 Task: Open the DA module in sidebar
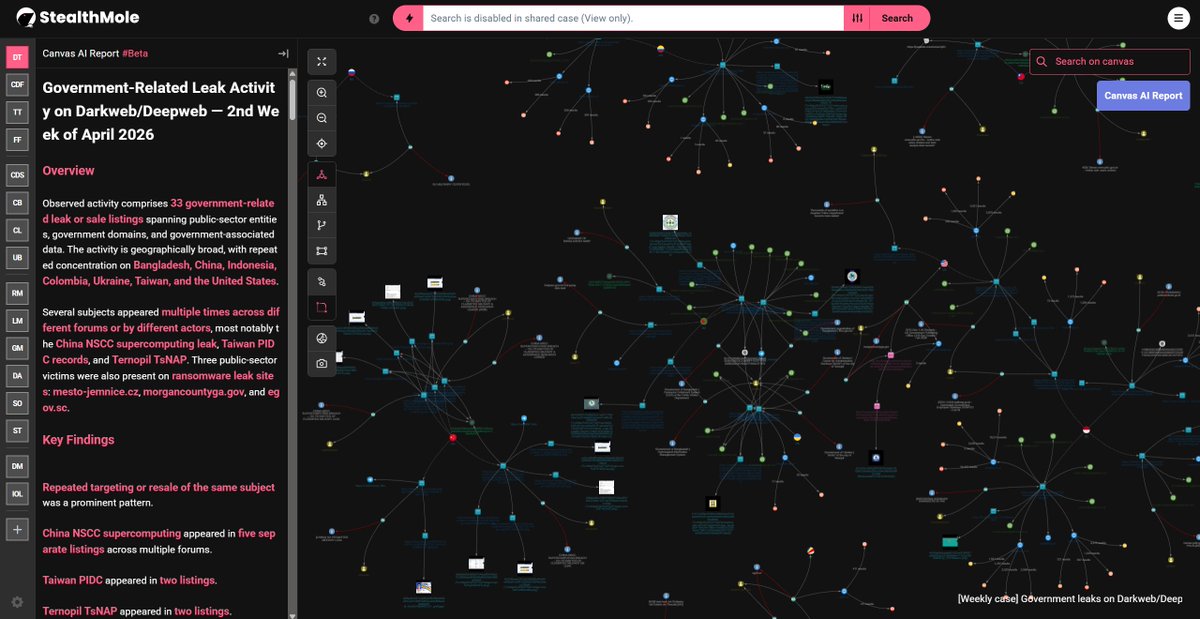[17, 376]
